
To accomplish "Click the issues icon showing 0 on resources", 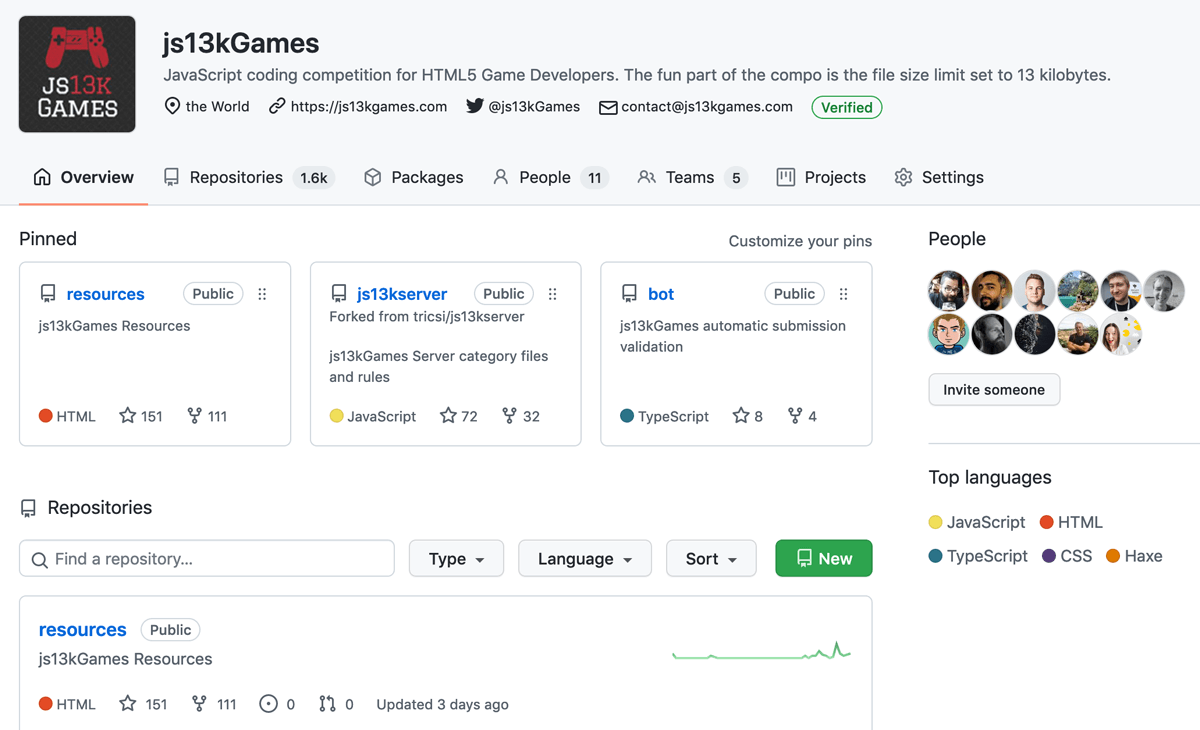I will (266, 704).
